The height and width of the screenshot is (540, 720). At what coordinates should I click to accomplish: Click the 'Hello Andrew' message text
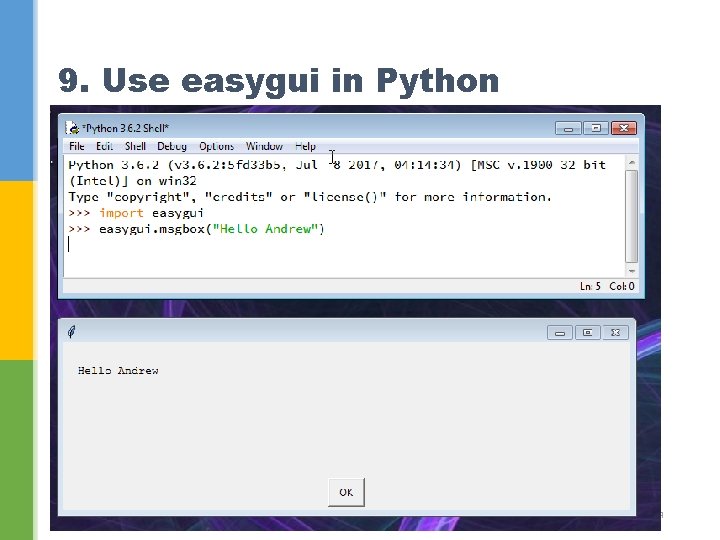click(x=118, y=371)
